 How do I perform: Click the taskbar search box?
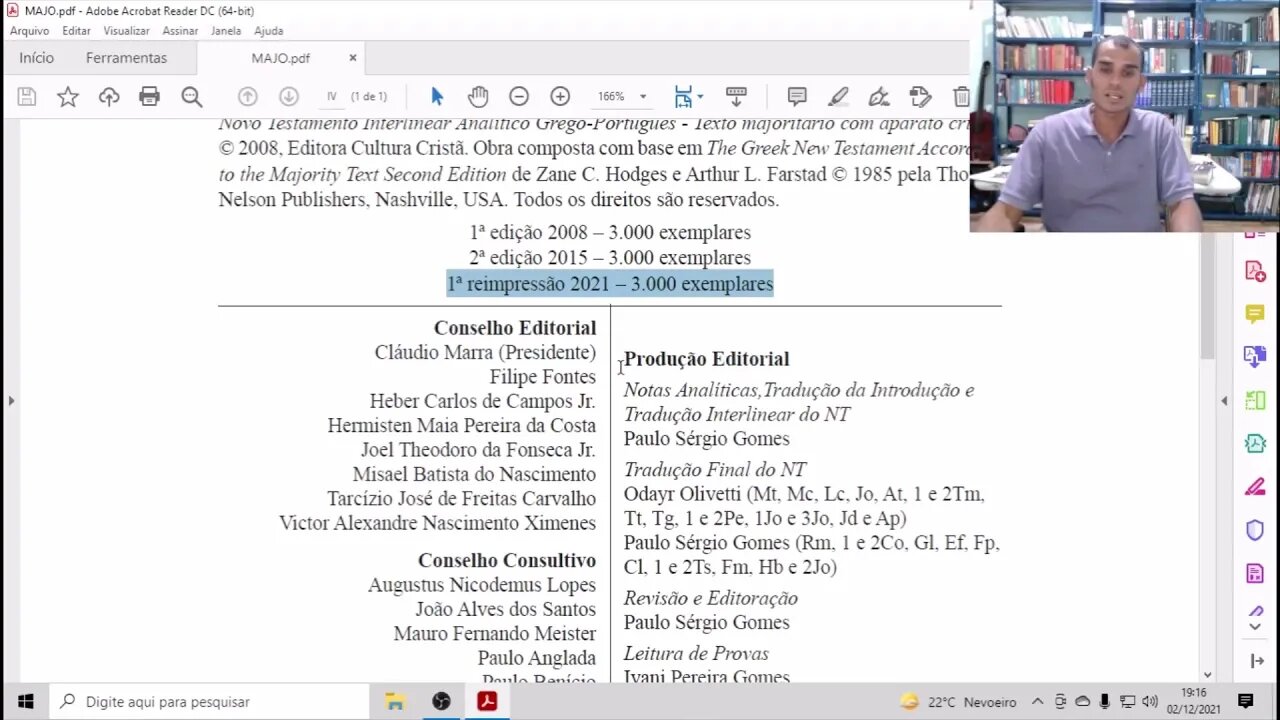tap(209, 702)
